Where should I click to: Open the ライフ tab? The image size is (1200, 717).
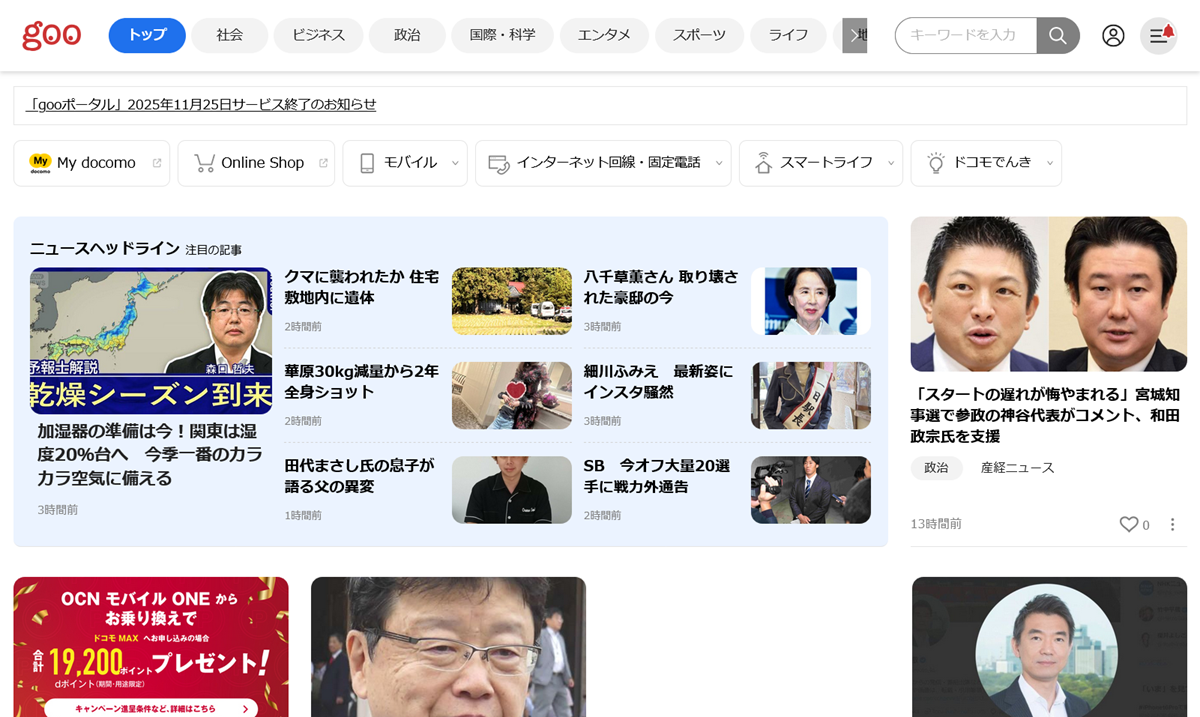pos(788,35)
